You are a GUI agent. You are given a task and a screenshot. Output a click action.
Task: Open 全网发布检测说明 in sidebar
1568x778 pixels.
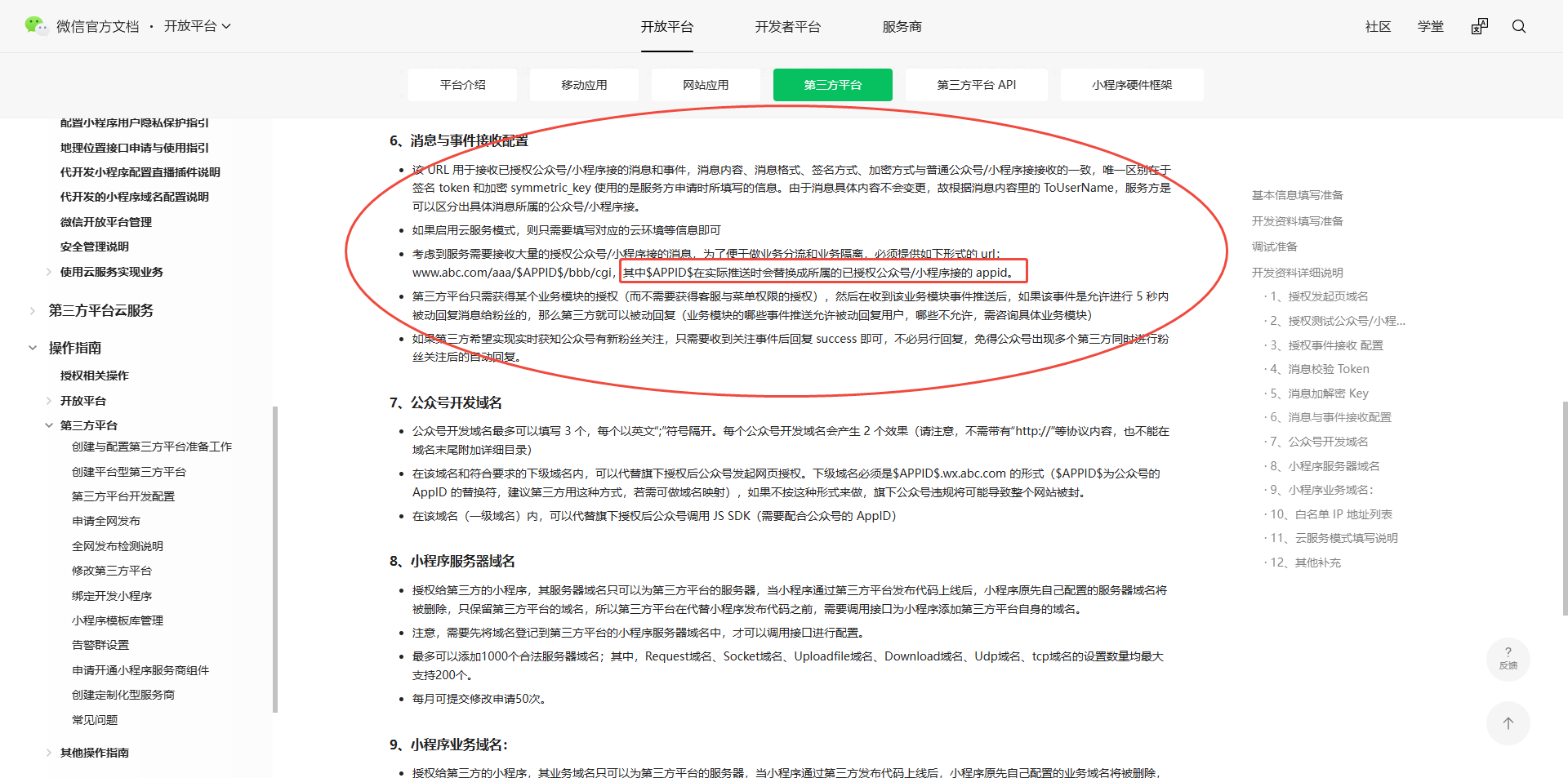pos(118,546)
